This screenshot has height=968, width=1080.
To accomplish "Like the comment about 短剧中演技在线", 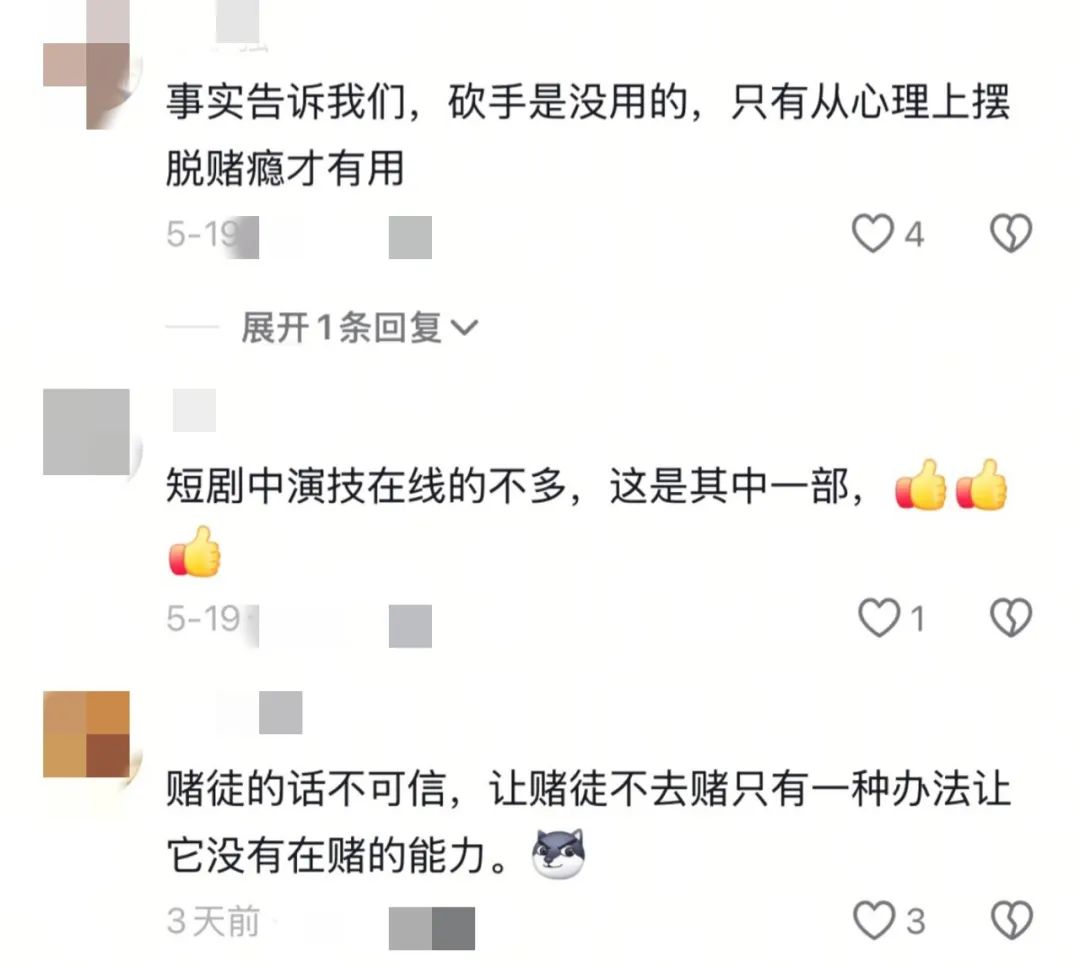I will tap(879, 617).
